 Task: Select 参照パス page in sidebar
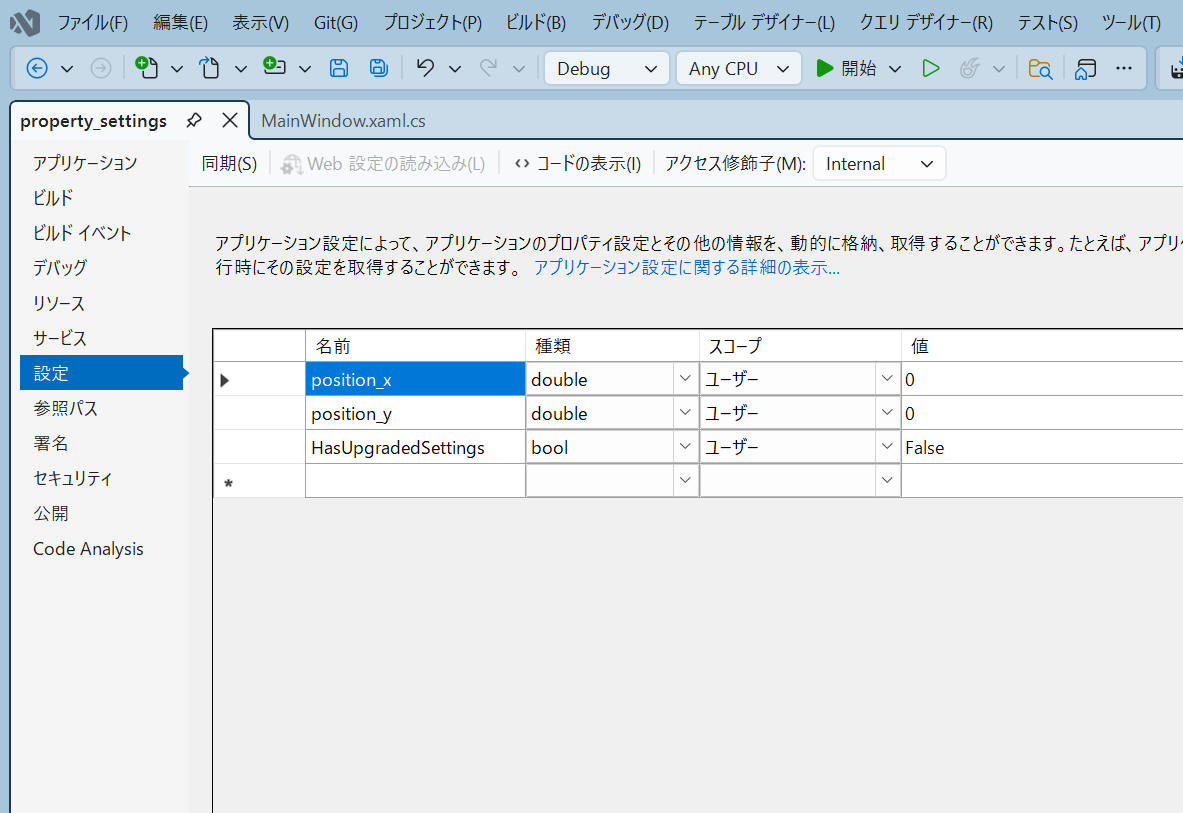(66, 408)
